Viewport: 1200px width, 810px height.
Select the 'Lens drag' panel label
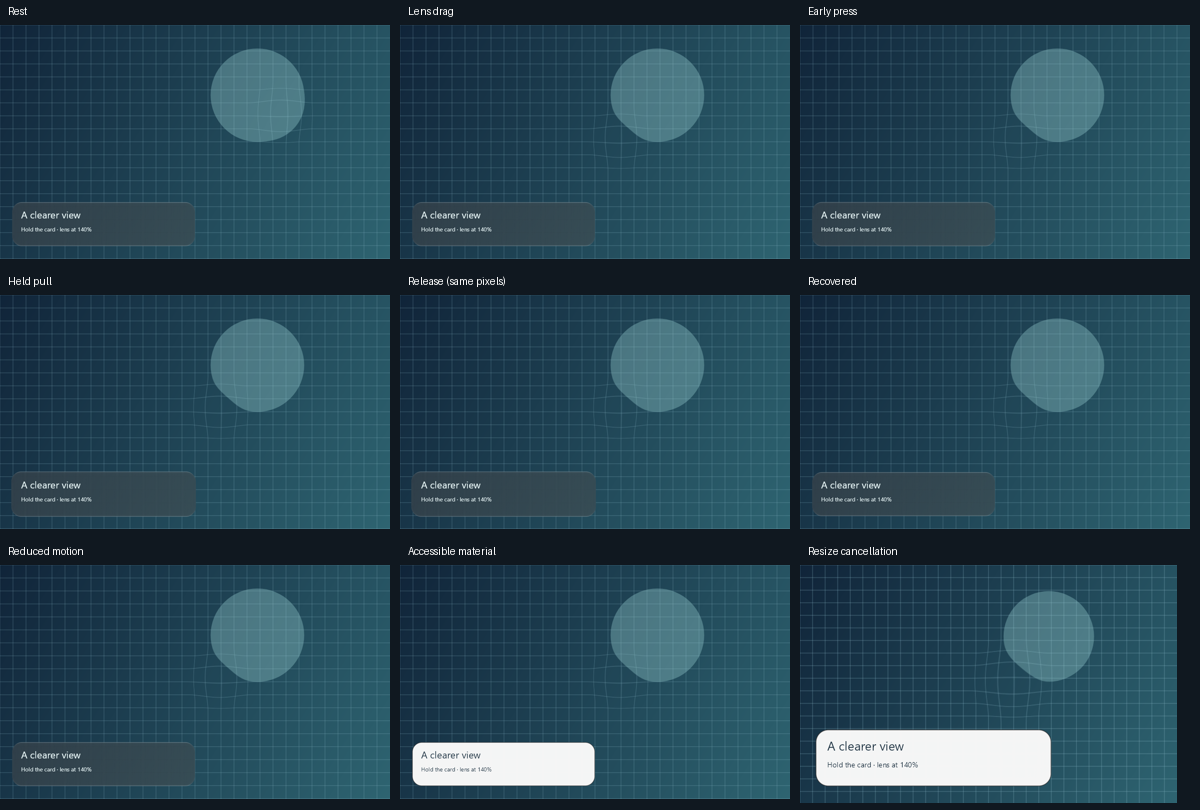tap(431, 11)
